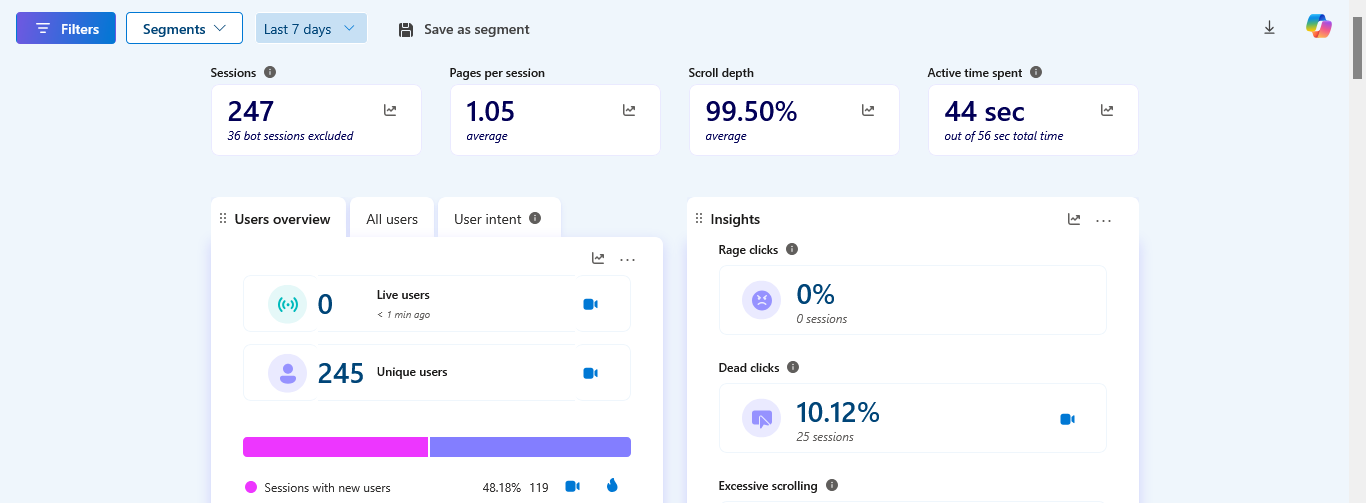The height and width of the screenshot is (503, 1366).
Task: Open the Last 7 days date range dropdown
Action: pos(311,29)
